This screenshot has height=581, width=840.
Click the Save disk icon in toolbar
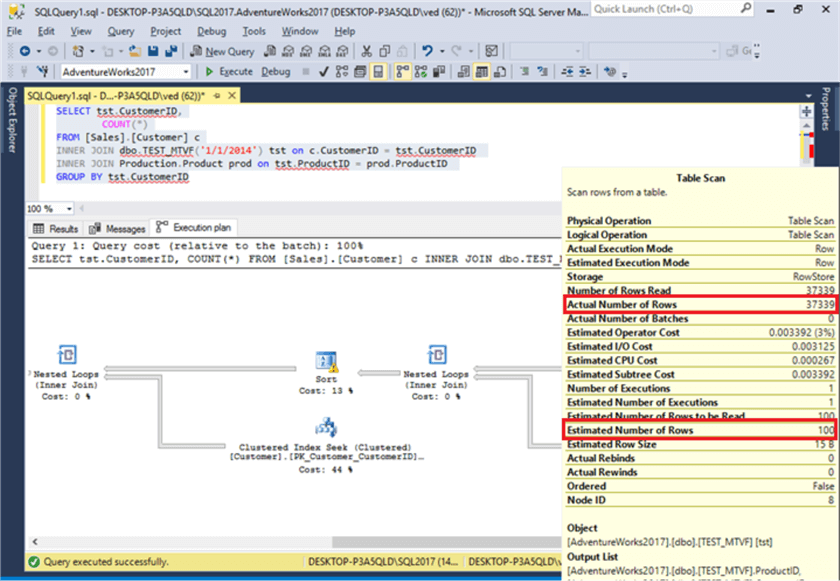pyautogui.click(x=154, y=51)
